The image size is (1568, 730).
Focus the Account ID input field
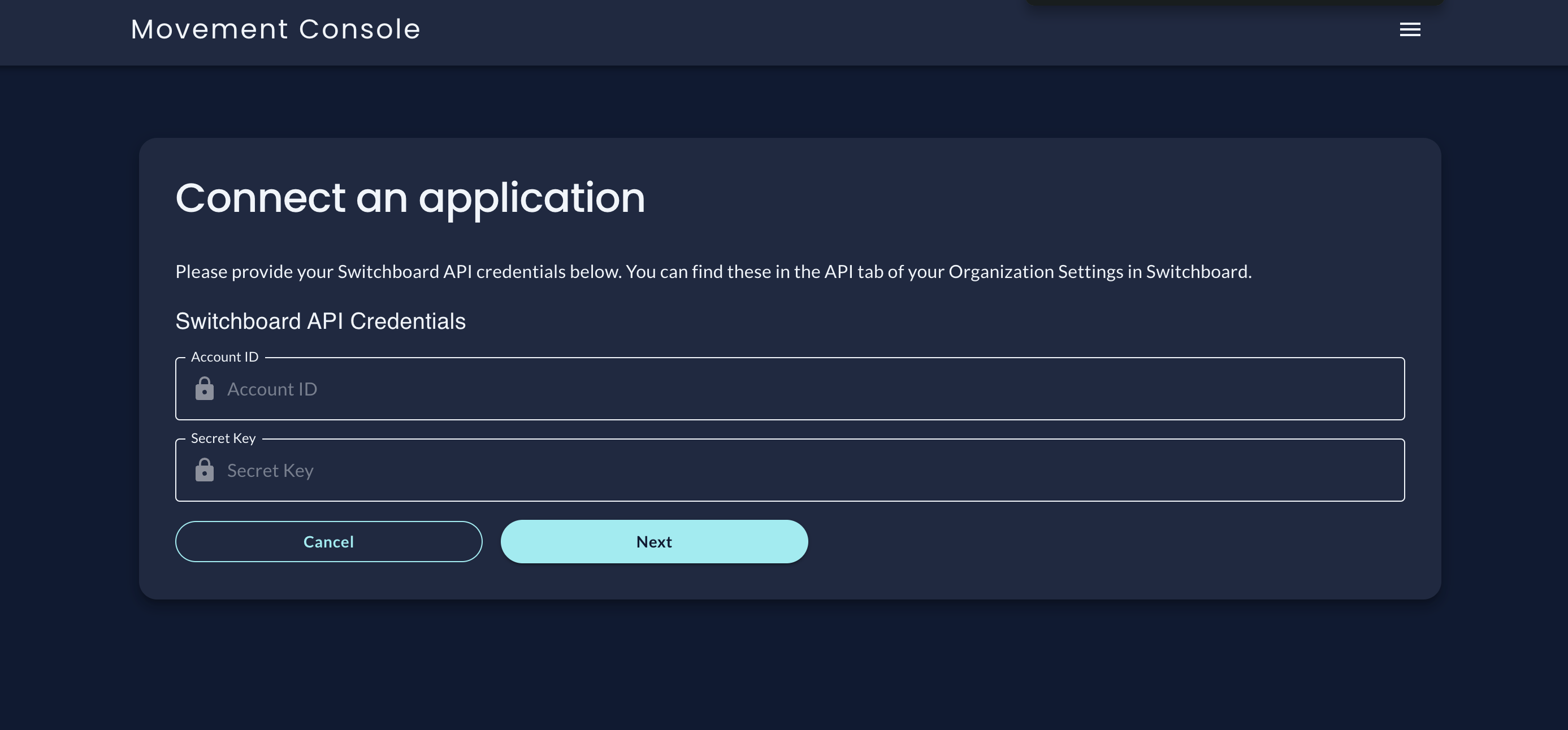pos(790,389)
